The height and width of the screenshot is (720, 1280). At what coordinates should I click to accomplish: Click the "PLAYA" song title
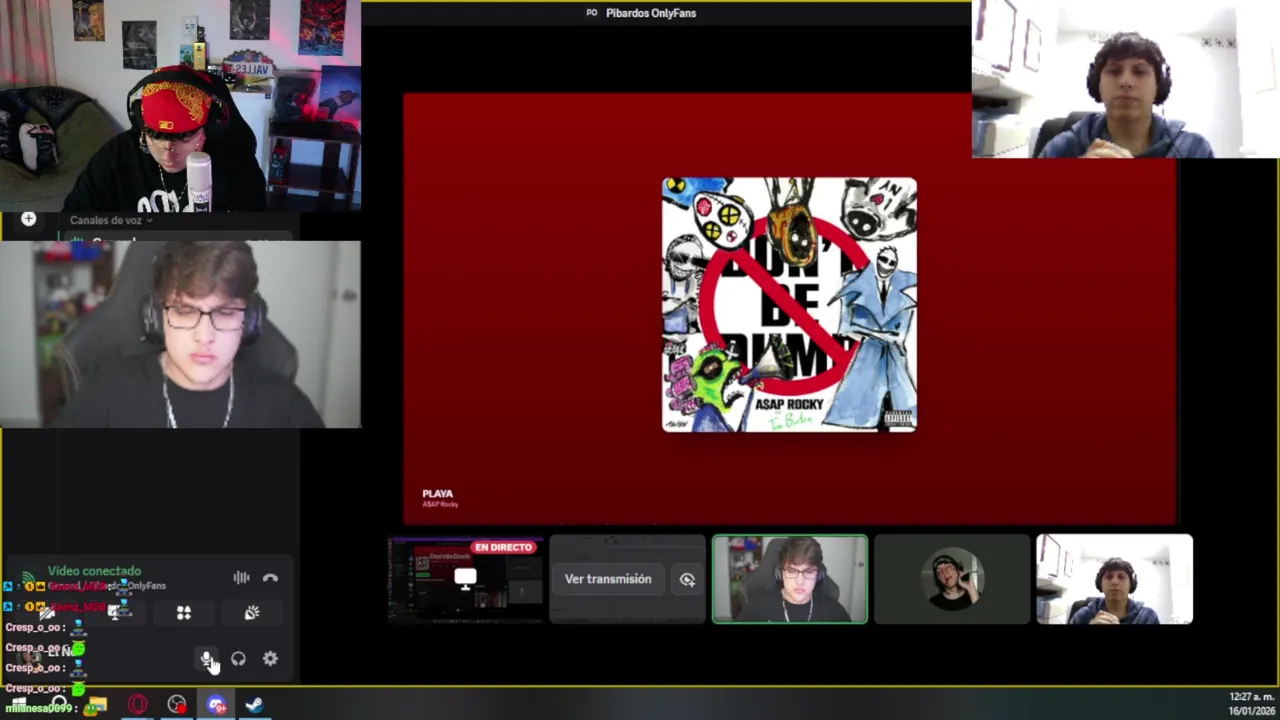coord(438,493)
